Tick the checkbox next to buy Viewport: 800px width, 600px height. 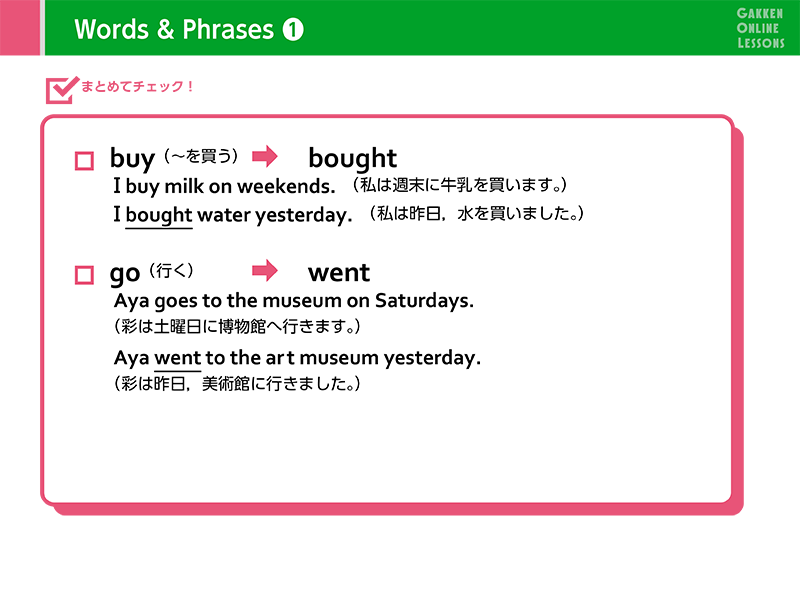[x=84, y=160]
